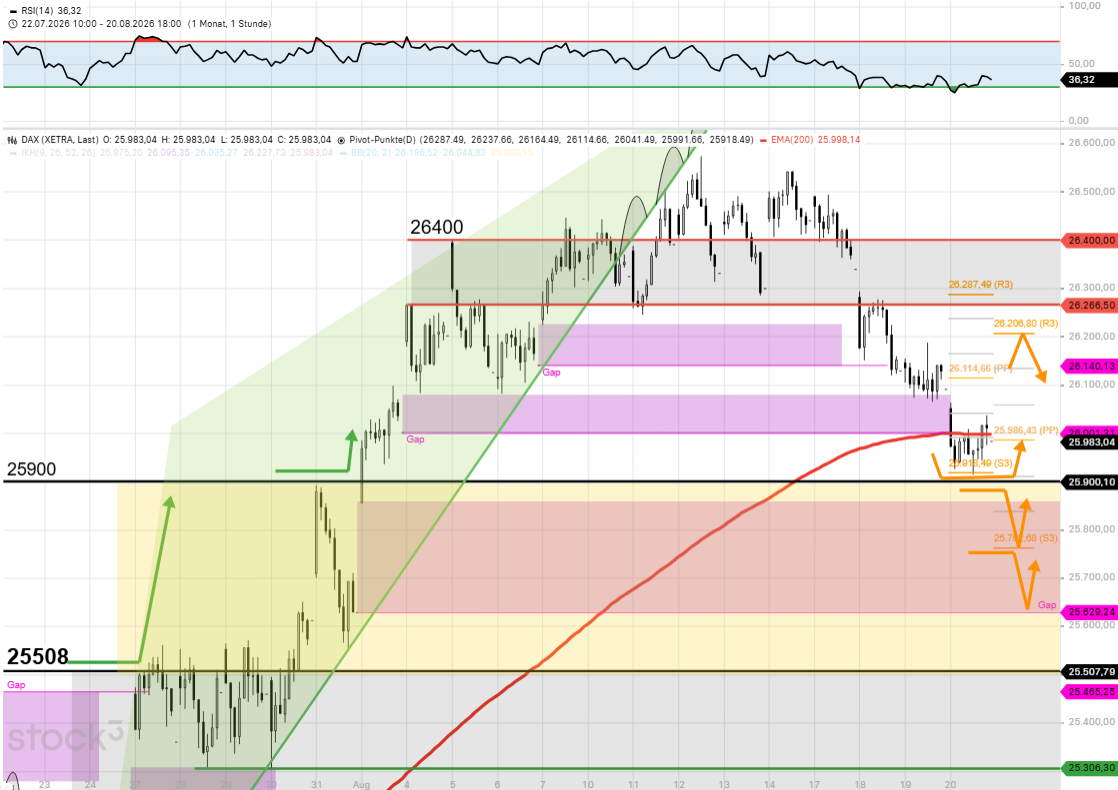Click the price axis label 26.500,00
Screen dimensions: 1118x790
pos(1092,192)
